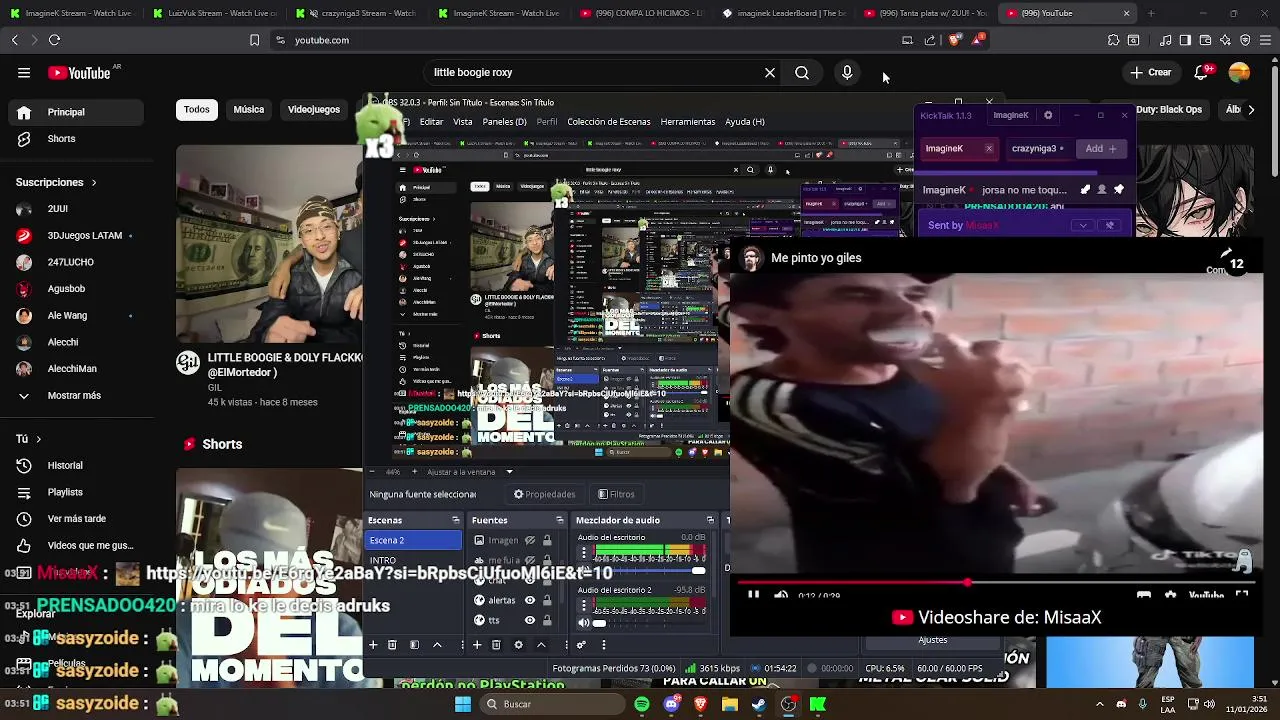Undock the Mezclador de audio panel
Image resolution: width=1280 pixels, height=720 pixels.
tap(711, 520)
